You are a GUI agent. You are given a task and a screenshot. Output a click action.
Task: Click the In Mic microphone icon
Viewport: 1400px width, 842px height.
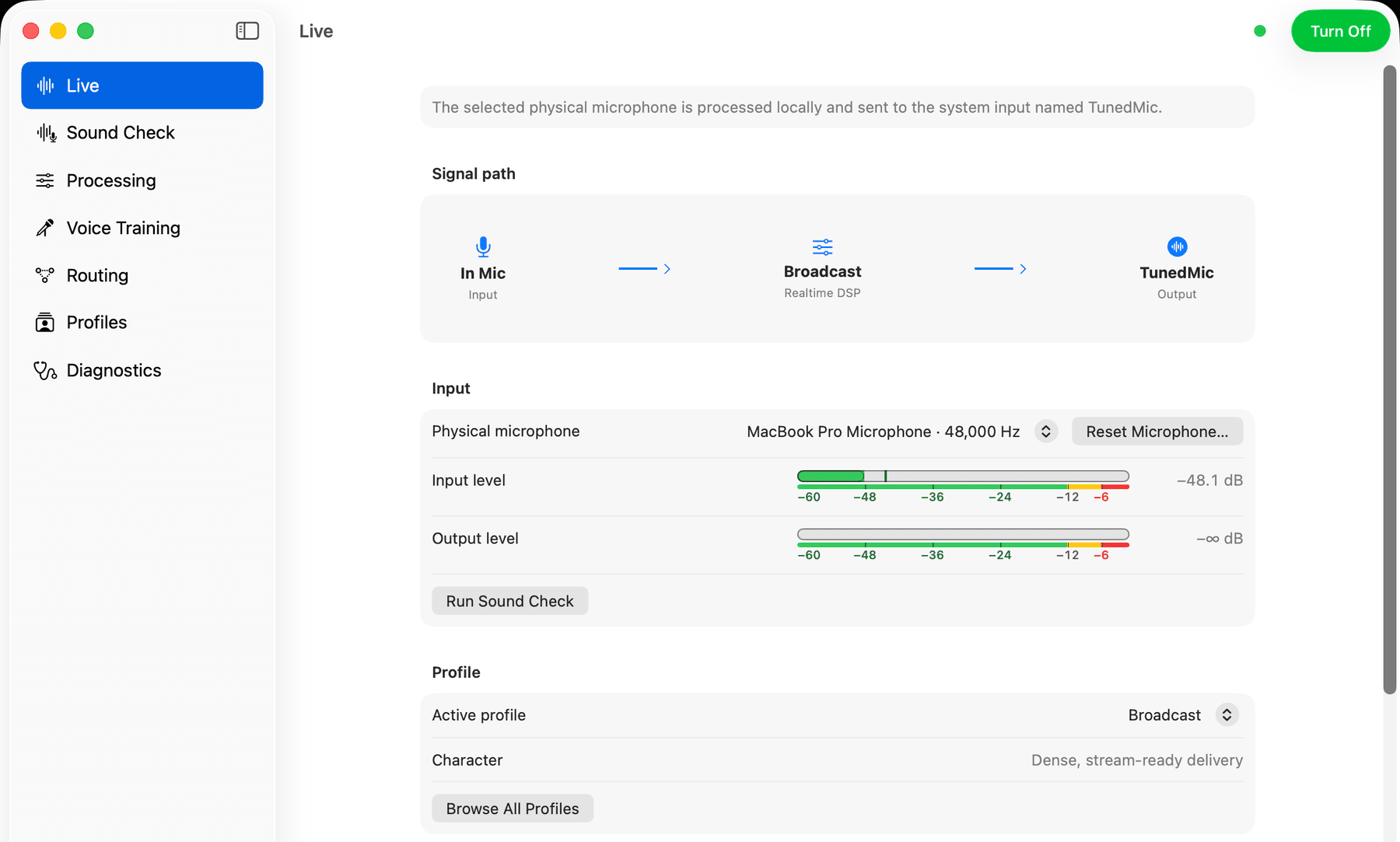(483, 247)
